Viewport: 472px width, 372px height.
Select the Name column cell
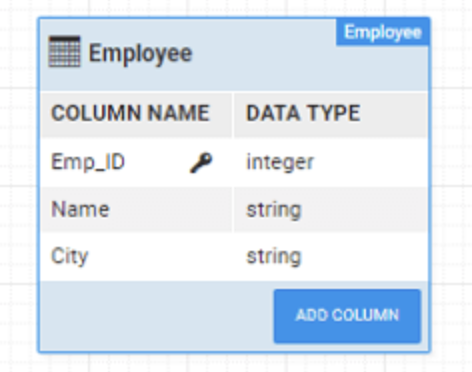[136, 210]
